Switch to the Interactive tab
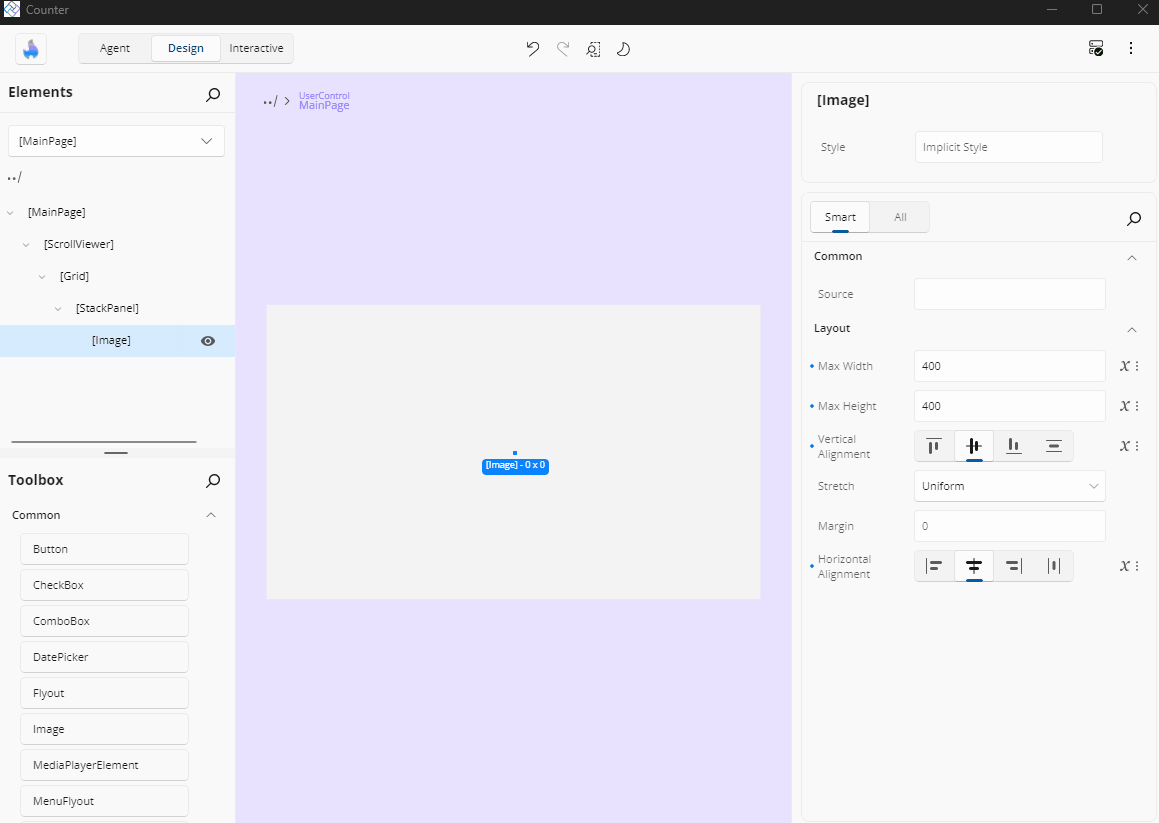The image size is (1159, 823). 256,48
